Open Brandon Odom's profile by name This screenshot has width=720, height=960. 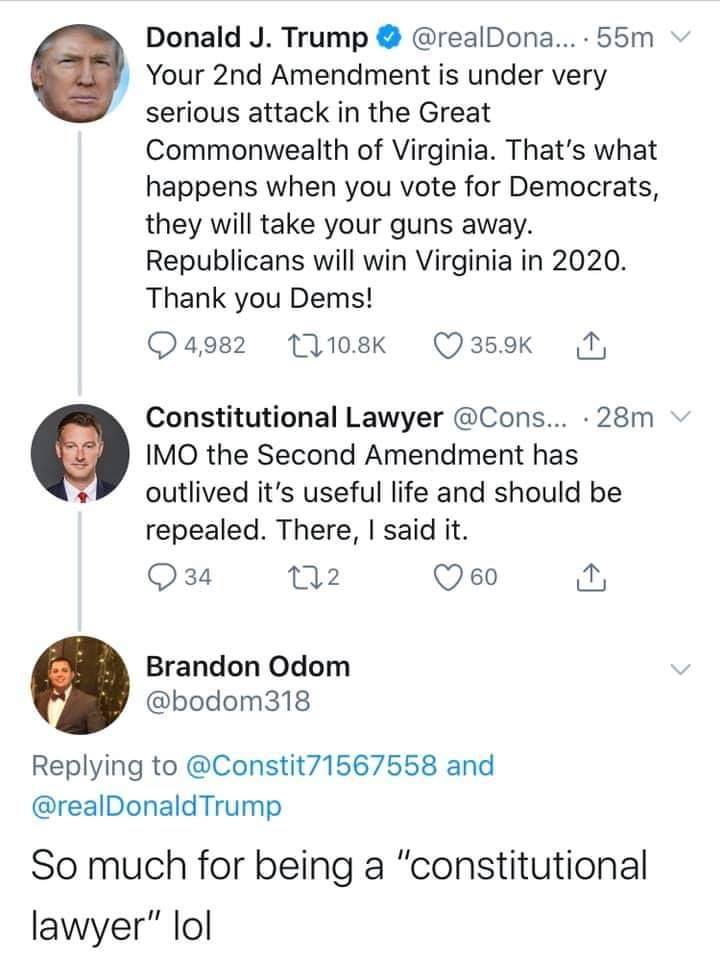coord(248,666)
